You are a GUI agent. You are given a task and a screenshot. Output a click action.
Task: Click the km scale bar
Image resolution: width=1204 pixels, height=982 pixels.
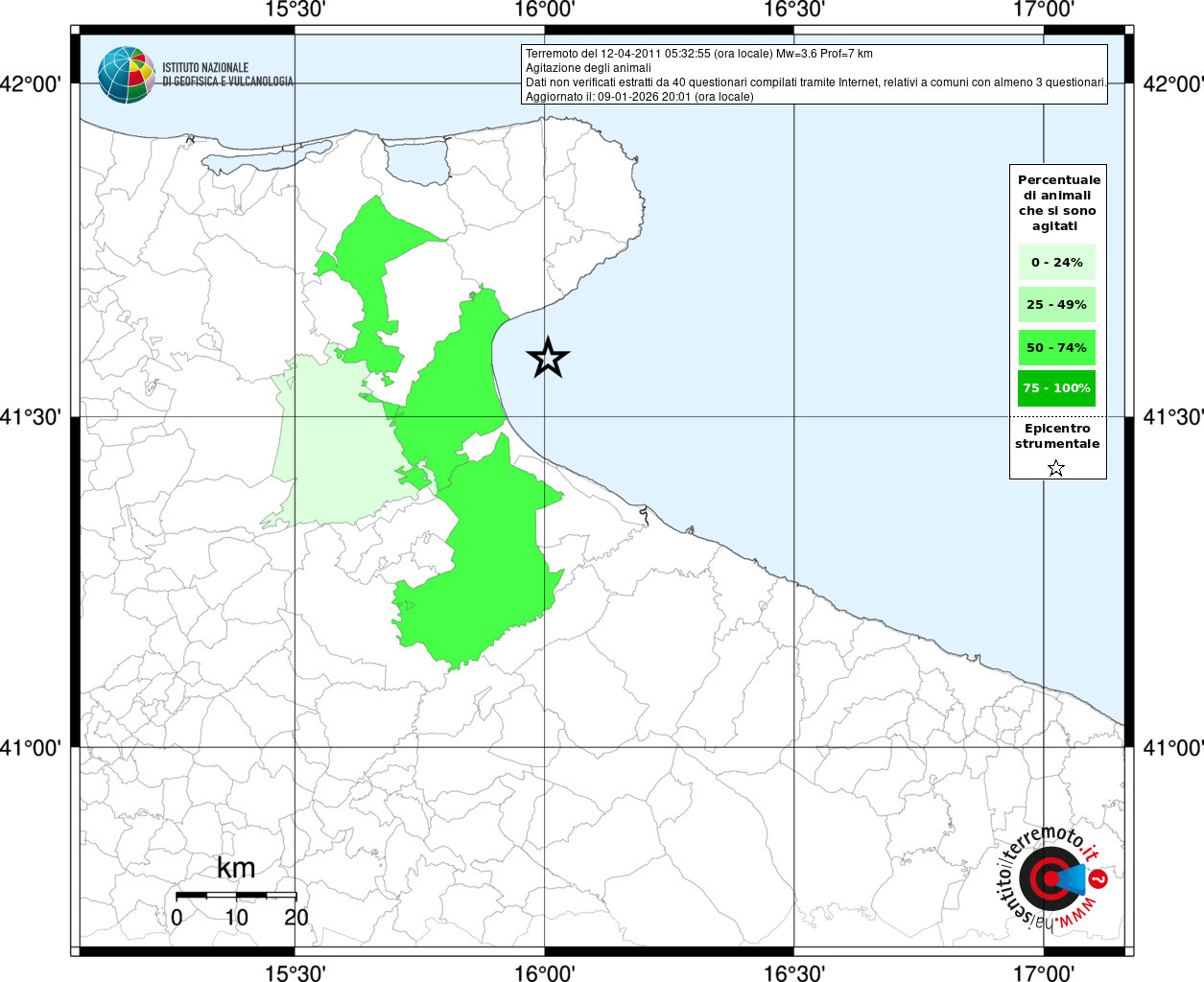236,895
